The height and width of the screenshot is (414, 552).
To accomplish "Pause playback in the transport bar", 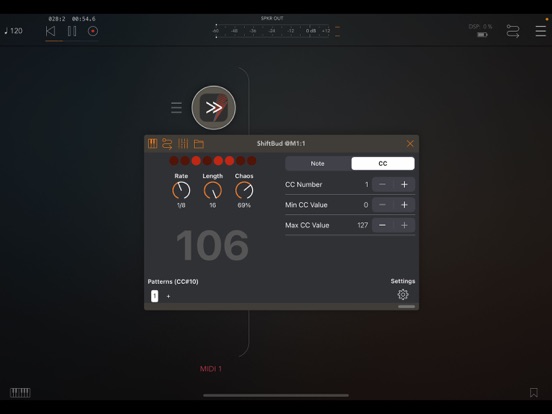I will tap(72, 31).
